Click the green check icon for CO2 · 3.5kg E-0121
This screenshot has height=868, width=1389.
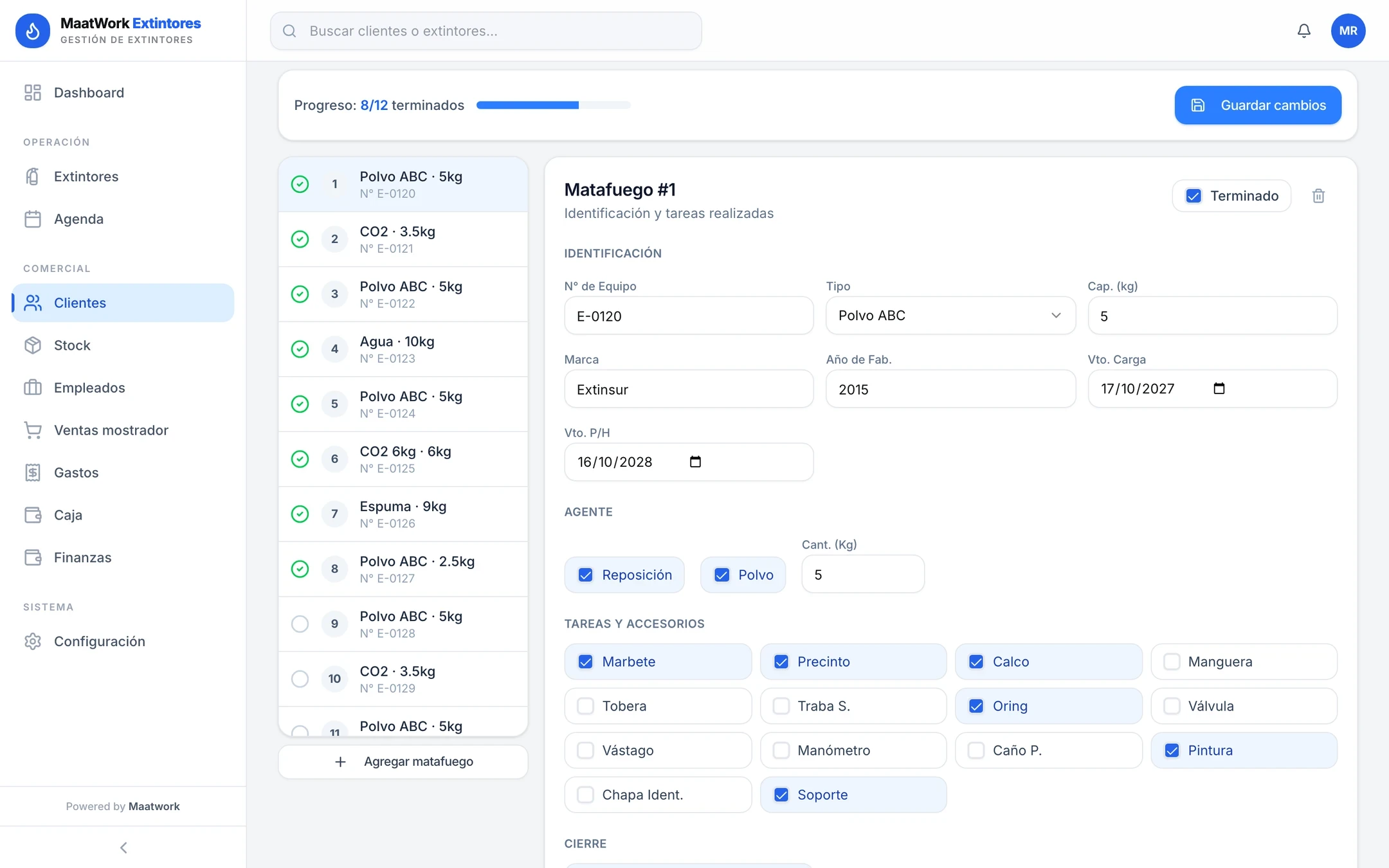click(300, 239)
